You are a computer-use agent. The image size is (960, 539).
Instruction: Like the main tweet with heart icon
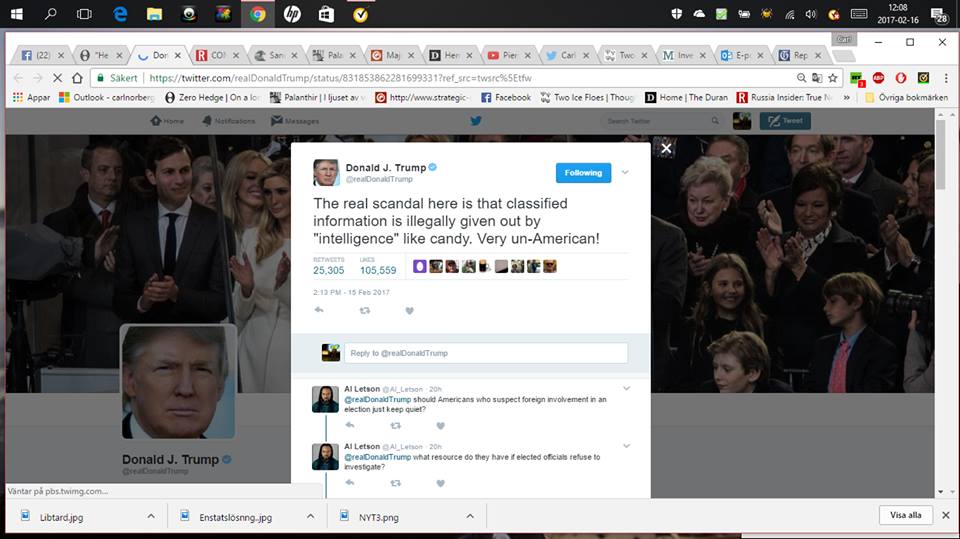tap(409, 311)
